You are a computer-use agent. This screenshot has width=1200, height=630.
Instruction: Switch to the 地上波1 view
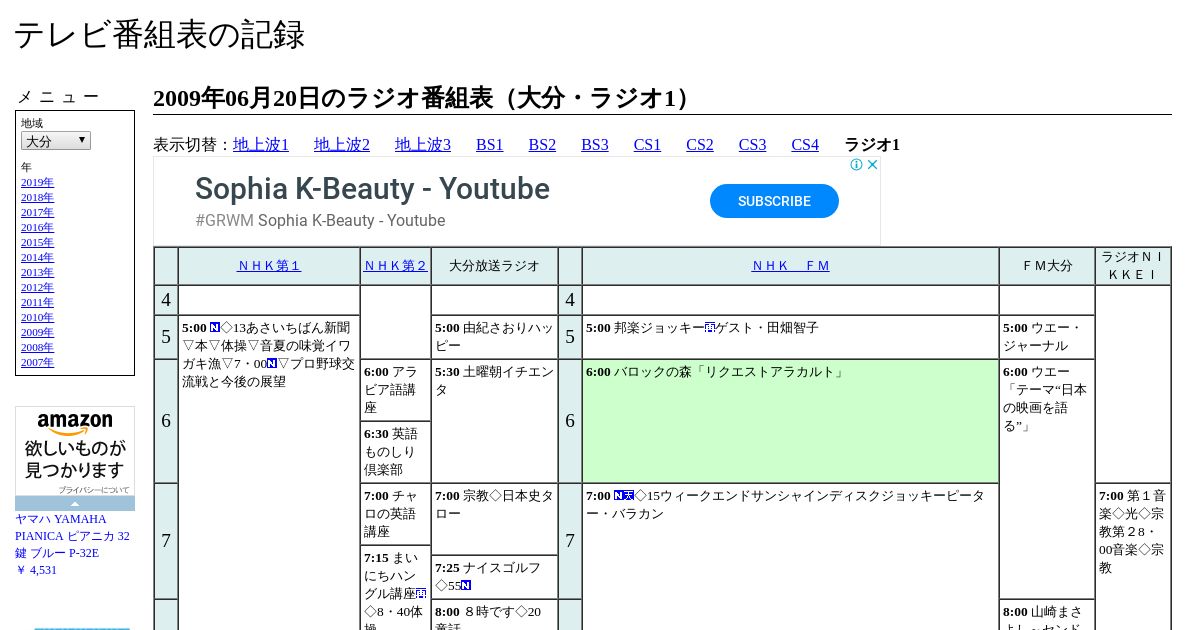(261, 145)
